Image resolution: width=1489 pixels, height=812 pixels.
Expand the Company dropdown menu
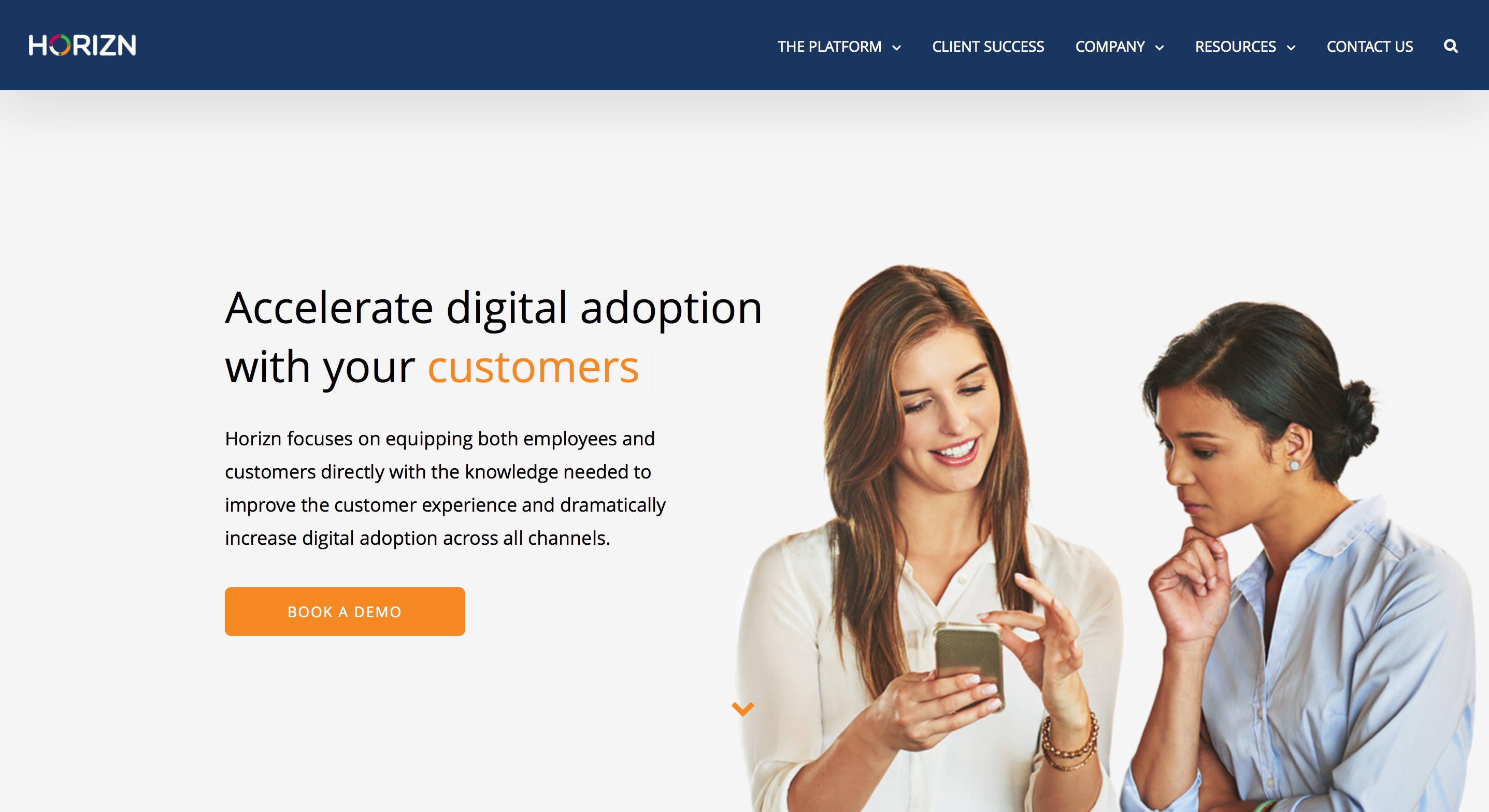[x=1118, y=45]
